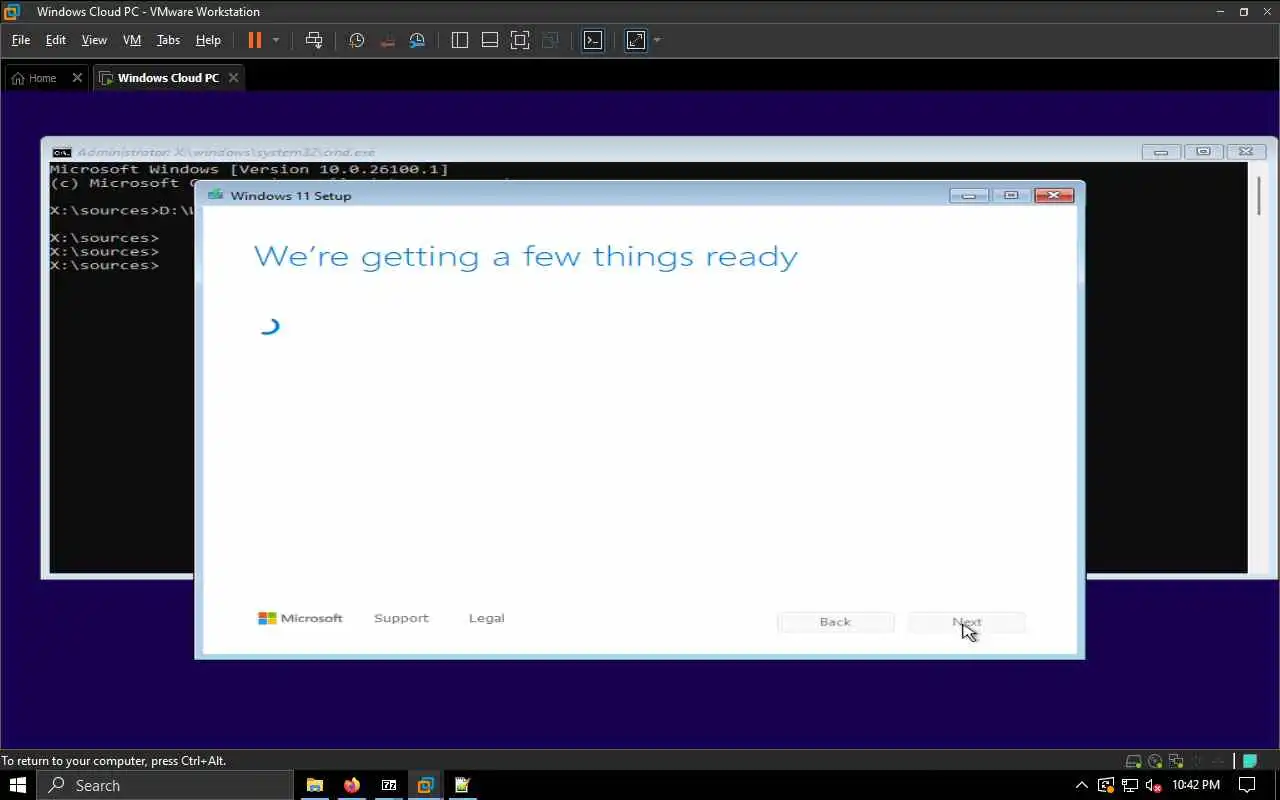
Task: Click the full screen mode toolbar icon
Action: point(520,40)
